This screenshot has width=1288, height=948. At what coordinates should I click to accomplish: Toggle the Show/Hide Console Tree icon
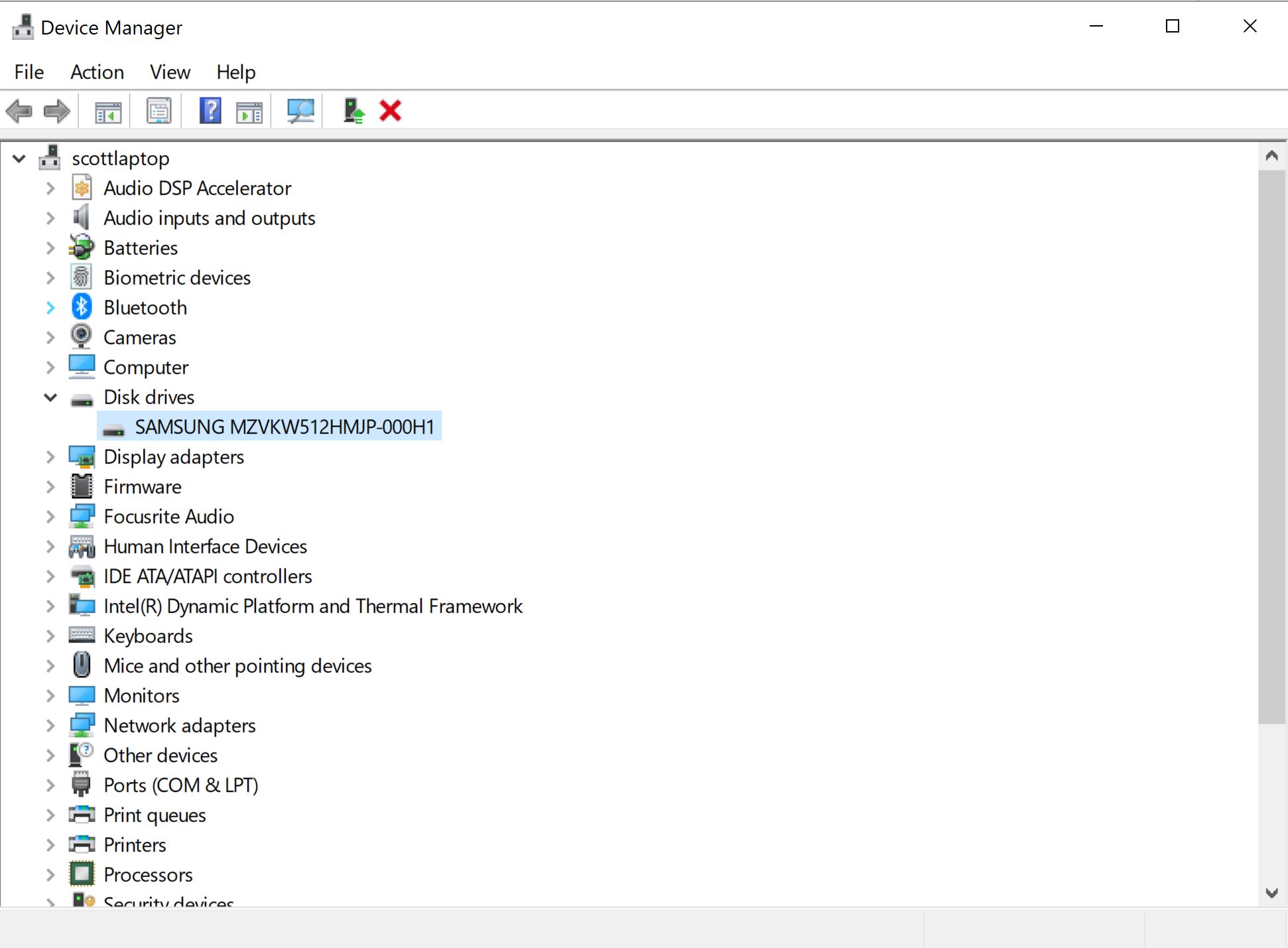click(x=107, y=110)
